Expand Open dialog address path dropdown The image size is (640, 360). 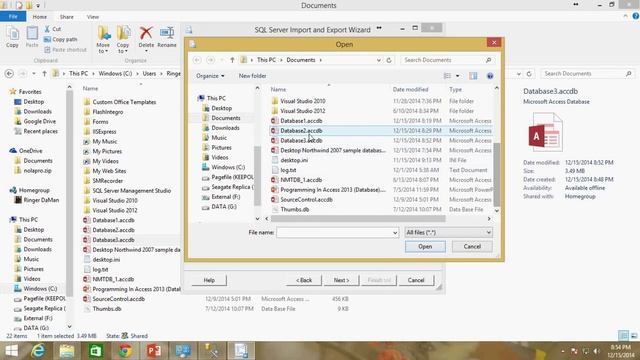[378, 60]
